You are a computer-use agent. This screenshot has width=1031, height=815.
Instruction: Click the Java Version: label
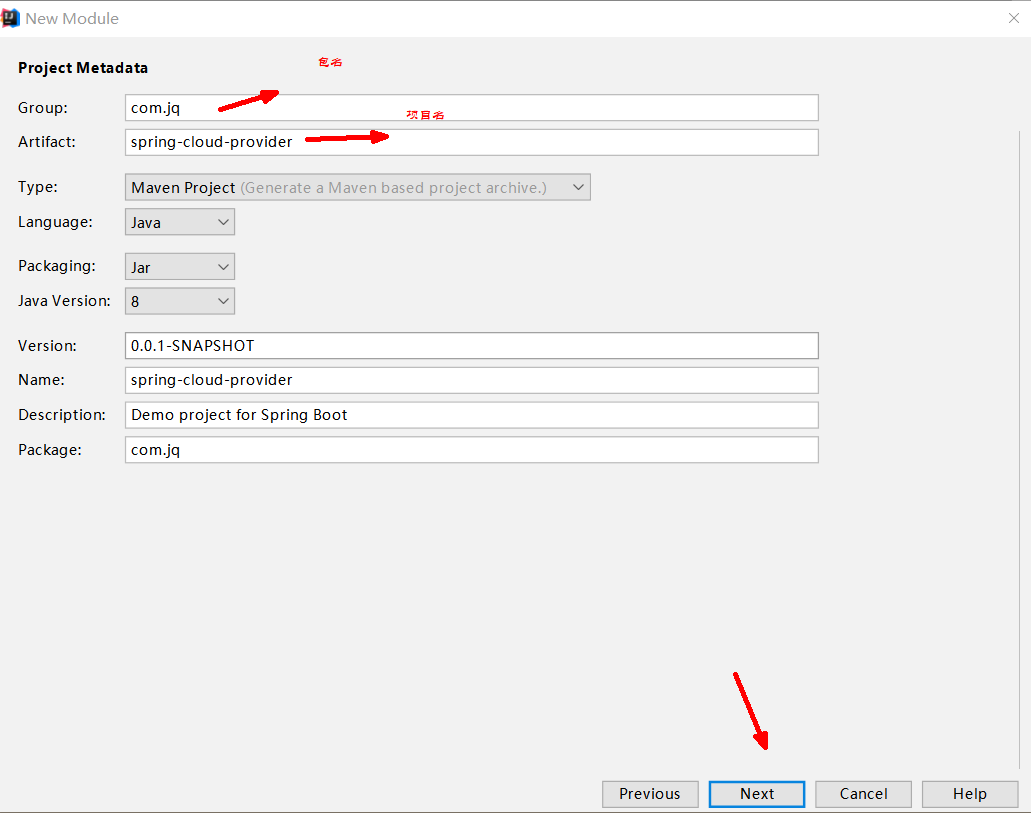(x=64, y=301)
